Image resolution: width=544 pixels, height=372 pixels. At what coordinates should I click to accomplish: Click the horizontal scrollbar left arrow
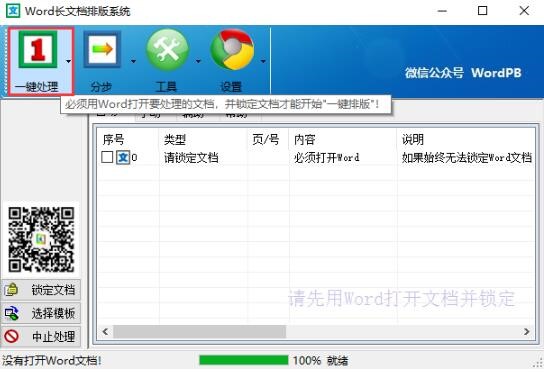click(x=105, y=331)
